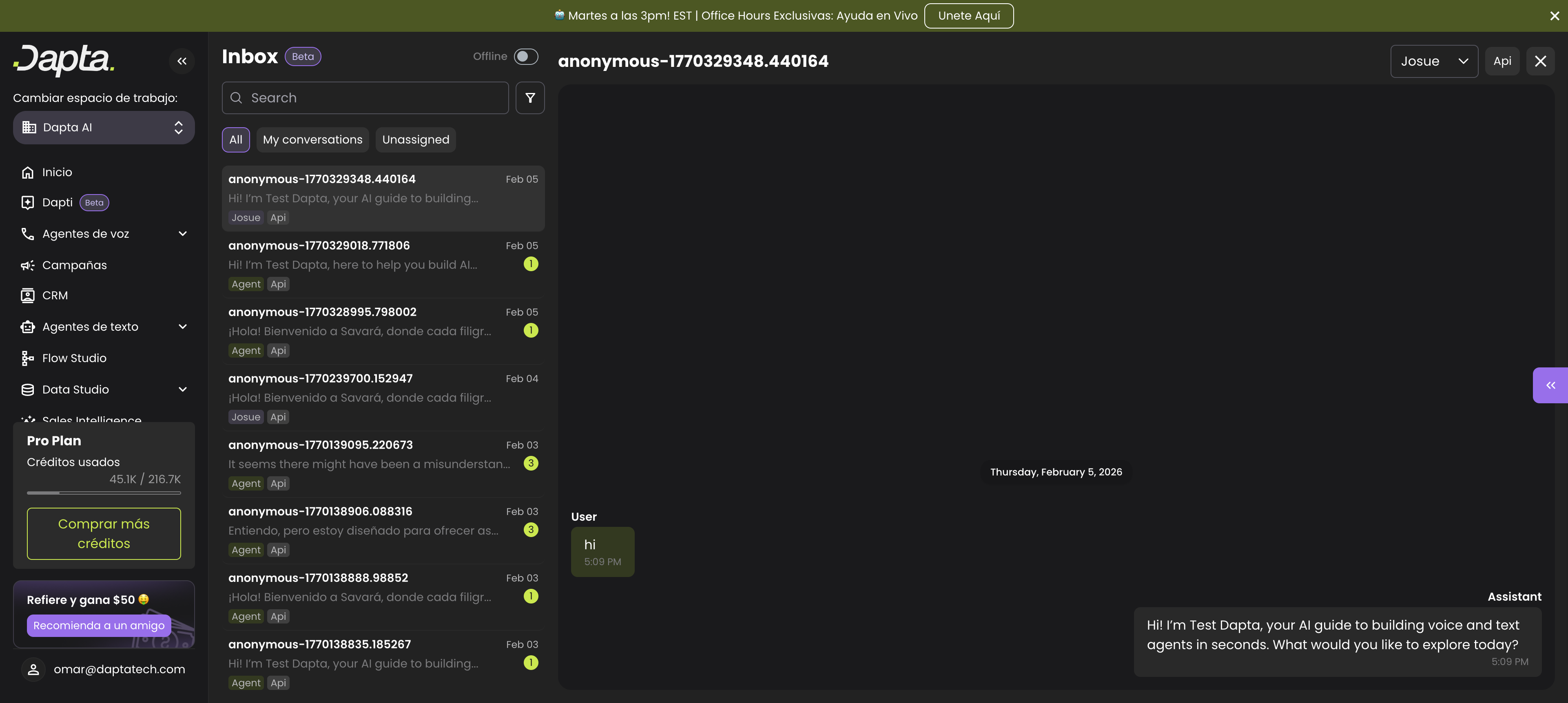Open the CRM contact icon
The height and width of the screenshot is (703, 1568).
(27, 296)
